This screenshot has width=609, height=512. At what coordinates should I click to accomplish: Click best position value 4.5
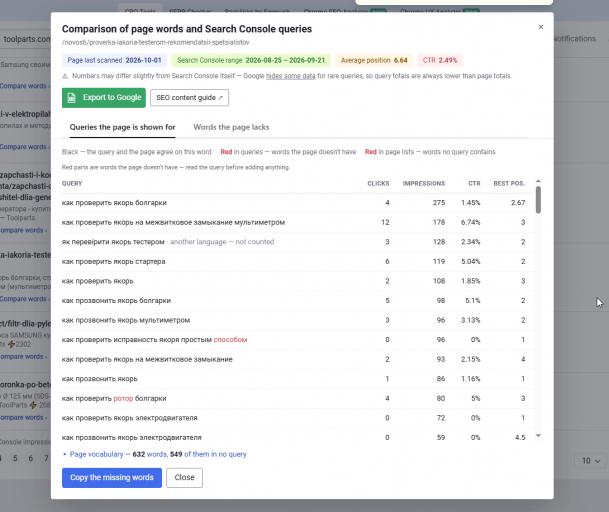click(520, 437)
